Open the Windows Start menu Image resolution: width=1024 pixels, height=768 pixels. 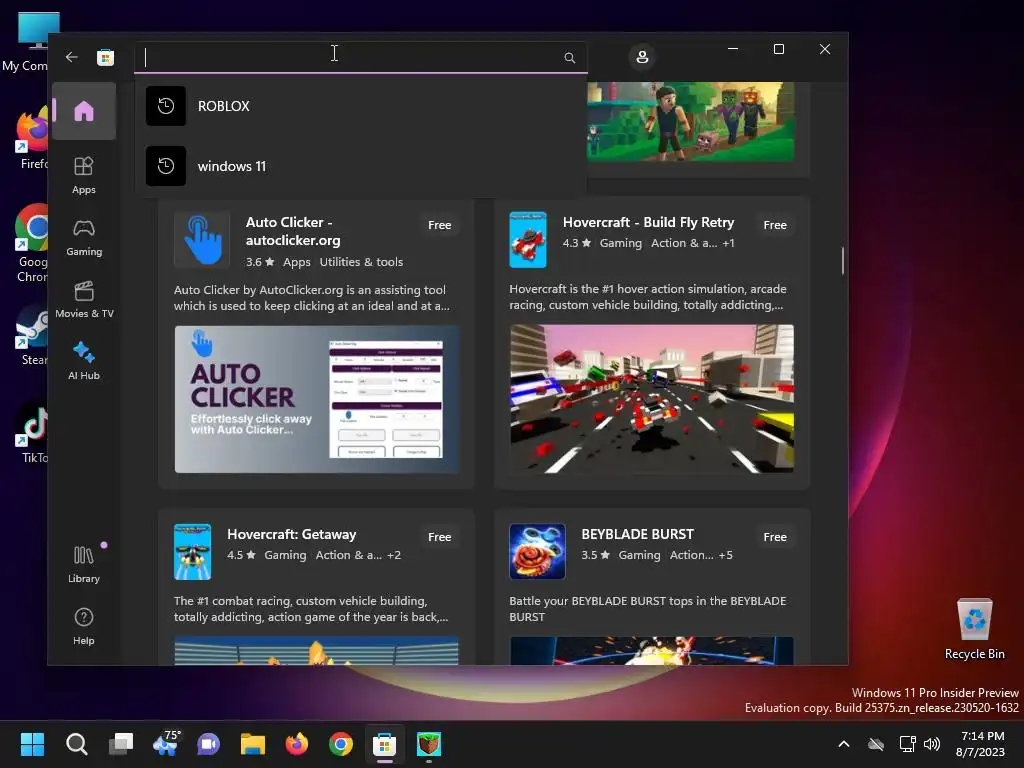[x=32, y=744]
